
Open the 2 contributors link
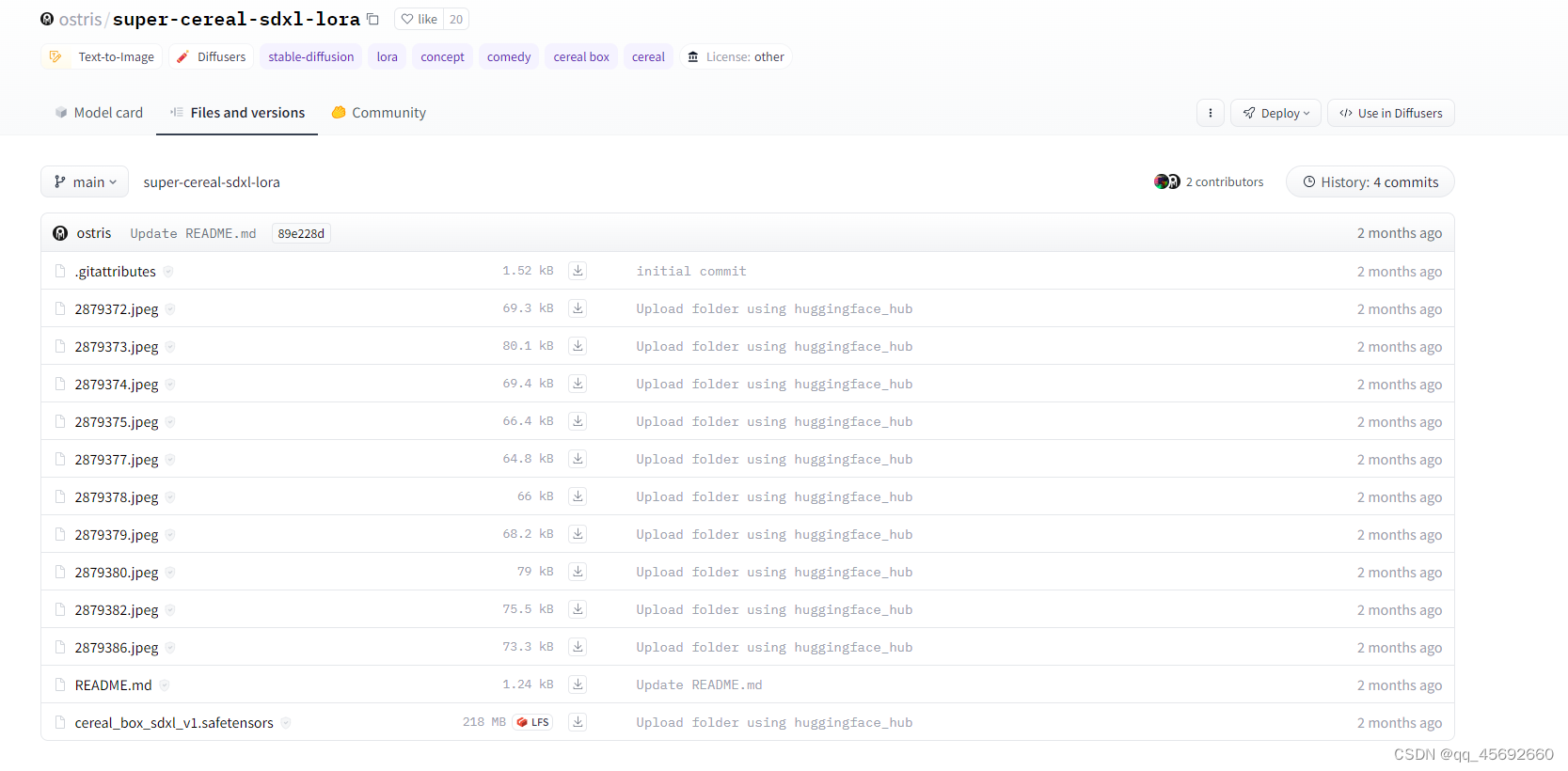[x=1225, y=181]
